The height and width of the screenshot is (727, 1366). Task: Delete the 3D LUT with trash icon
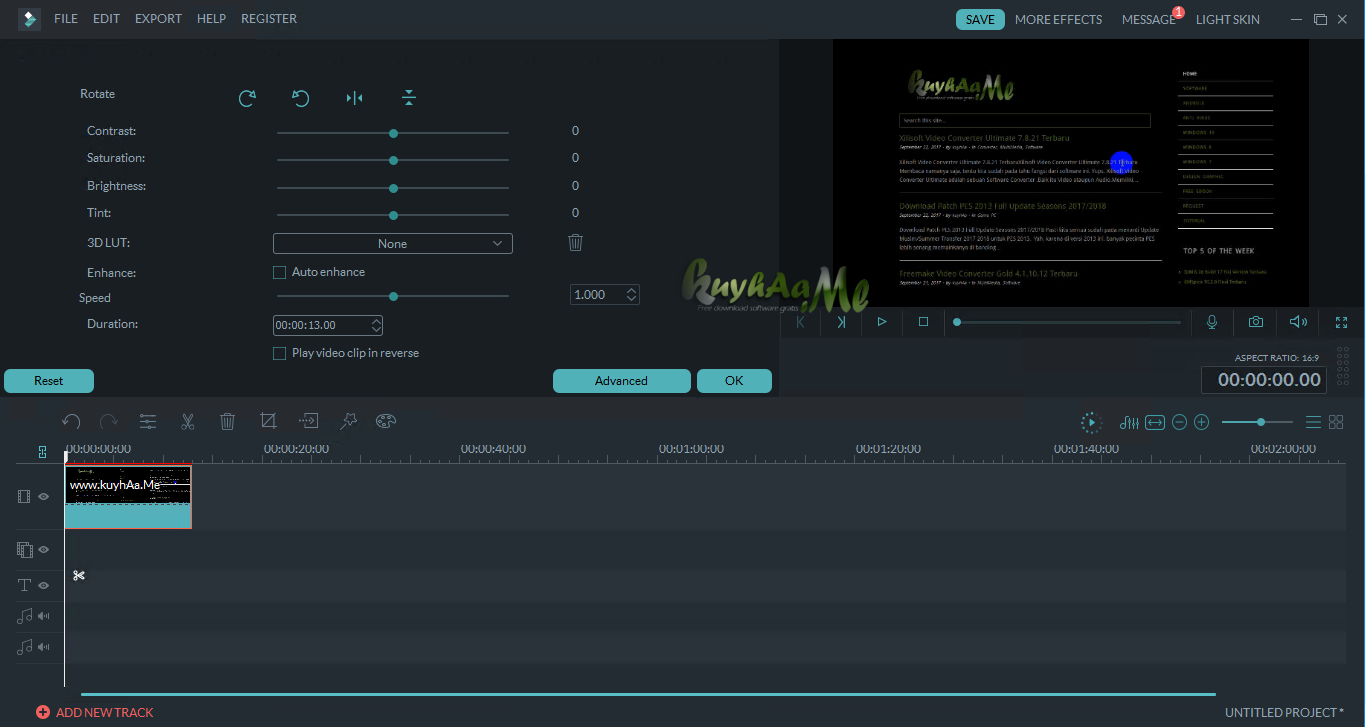click(575, 243)
